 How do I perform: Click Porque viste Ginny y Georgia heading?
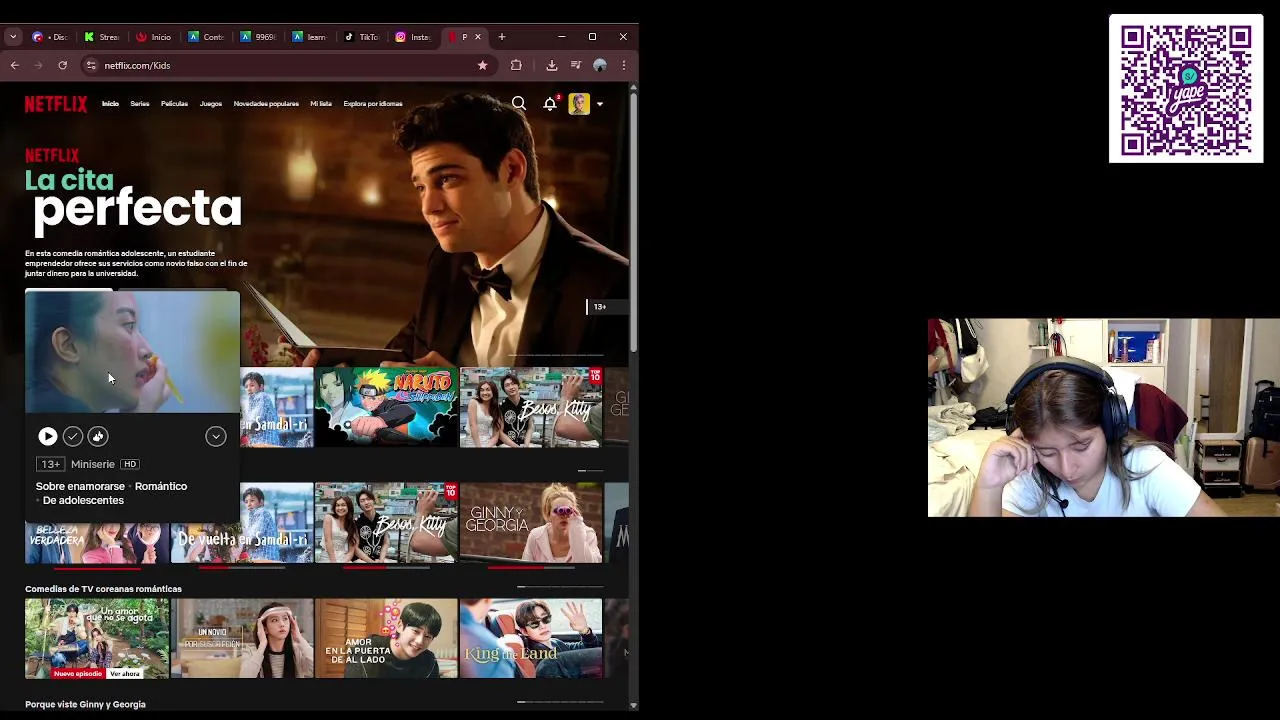[x=85, y=705]
